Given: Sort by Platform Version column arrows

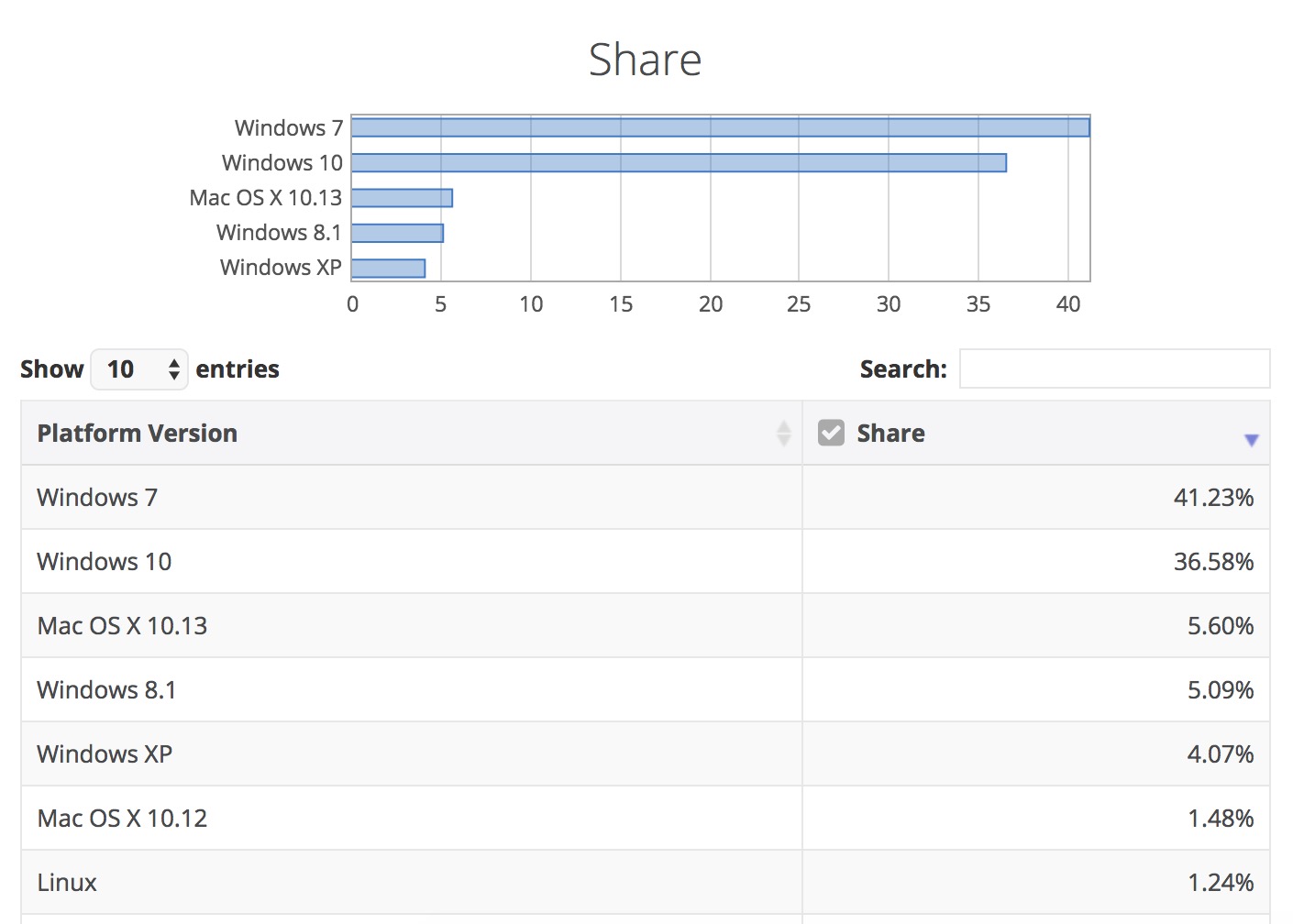Looking at the screenshot, I should 783,433.
